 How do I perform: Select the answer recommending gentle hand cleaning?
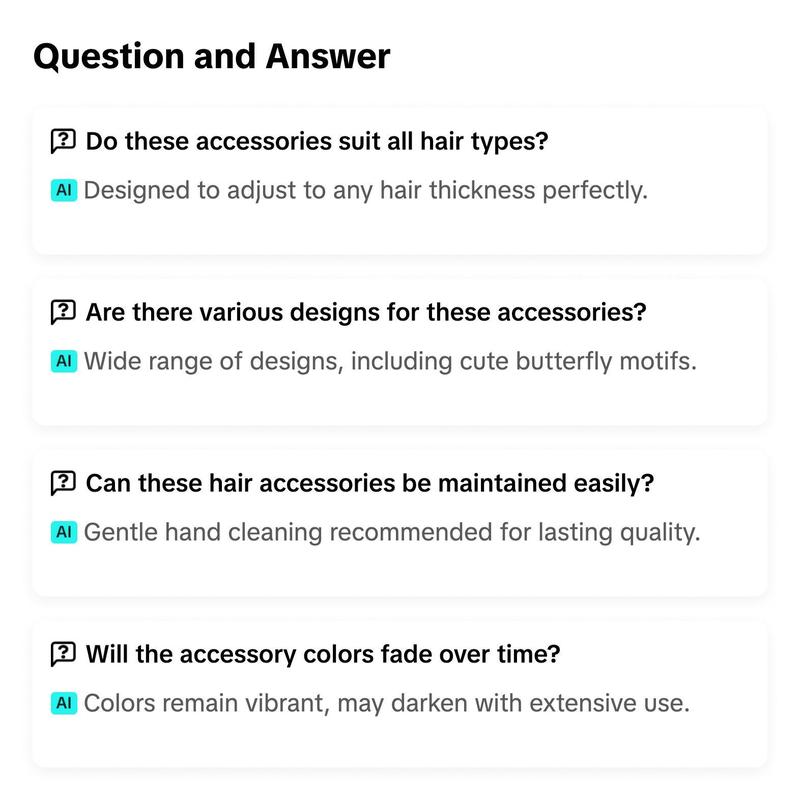pyautogui.click(x=392, y=533)
